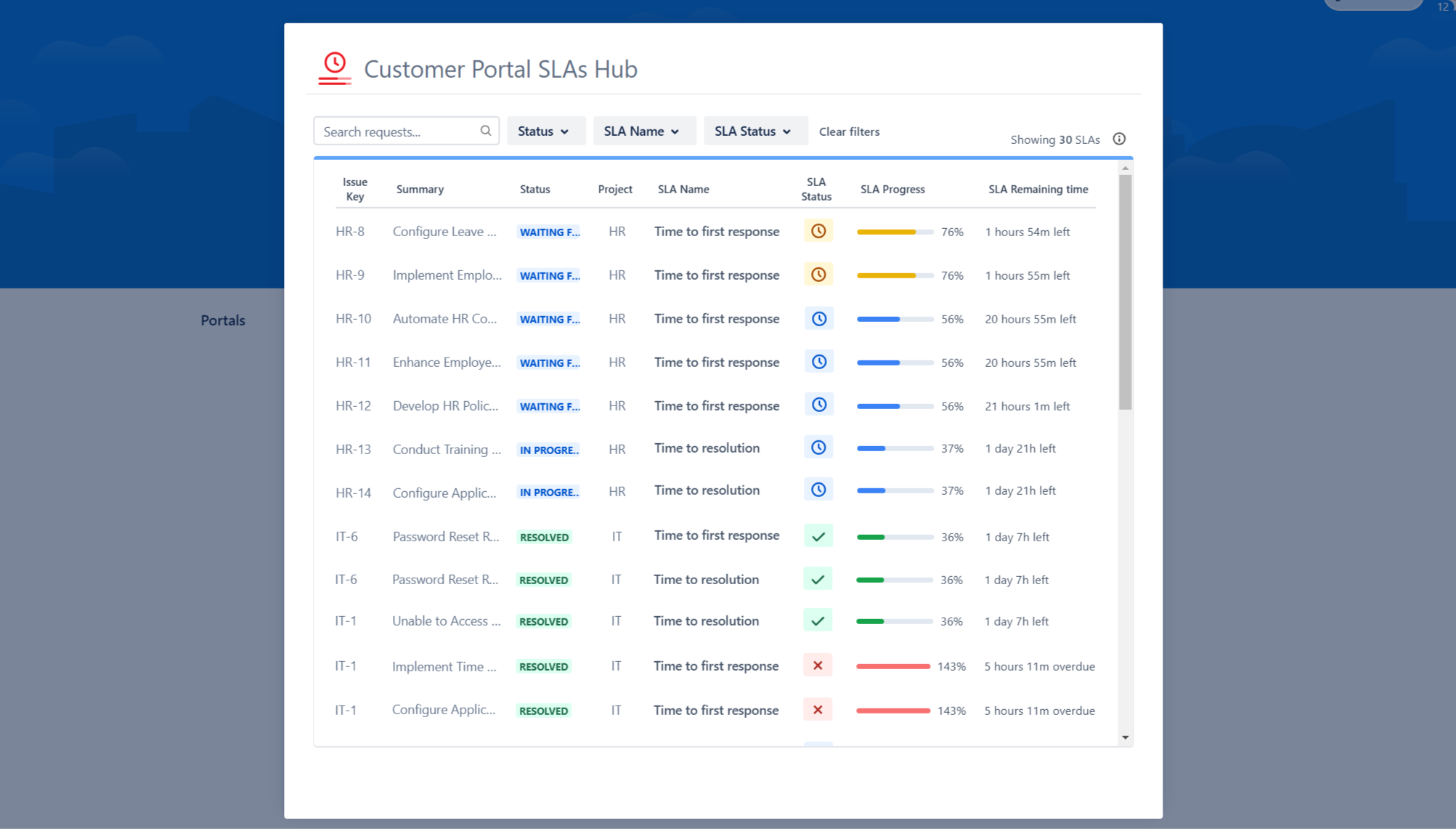Open issue key HR-13
Image resolution: width=1456 pixels, height=829 pixels.
tap(353, 449)
